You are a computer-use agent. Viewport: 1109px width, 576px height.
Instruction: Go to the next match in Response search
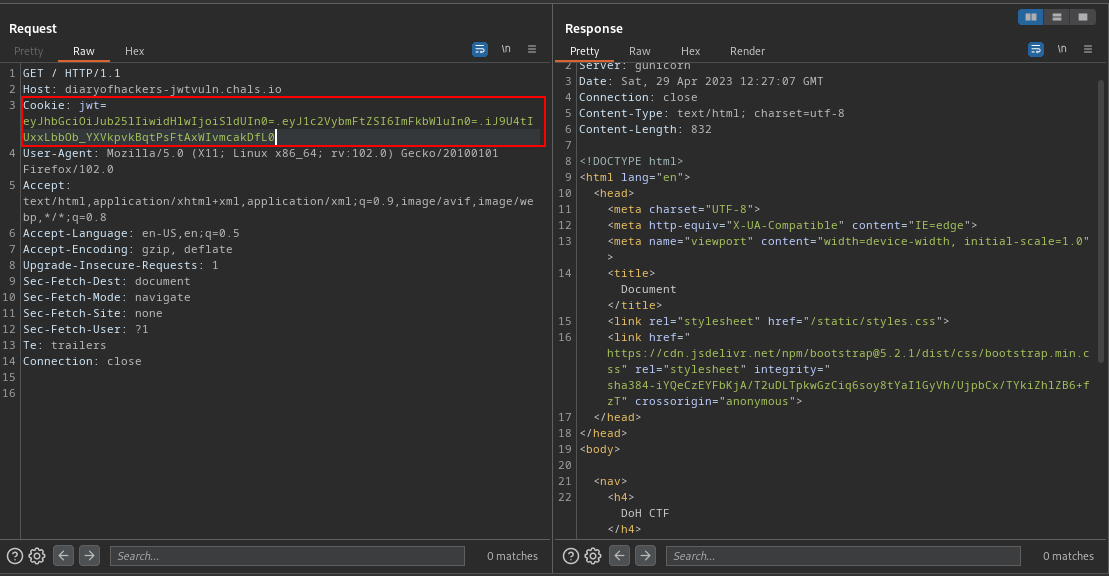tap(645, 555)
